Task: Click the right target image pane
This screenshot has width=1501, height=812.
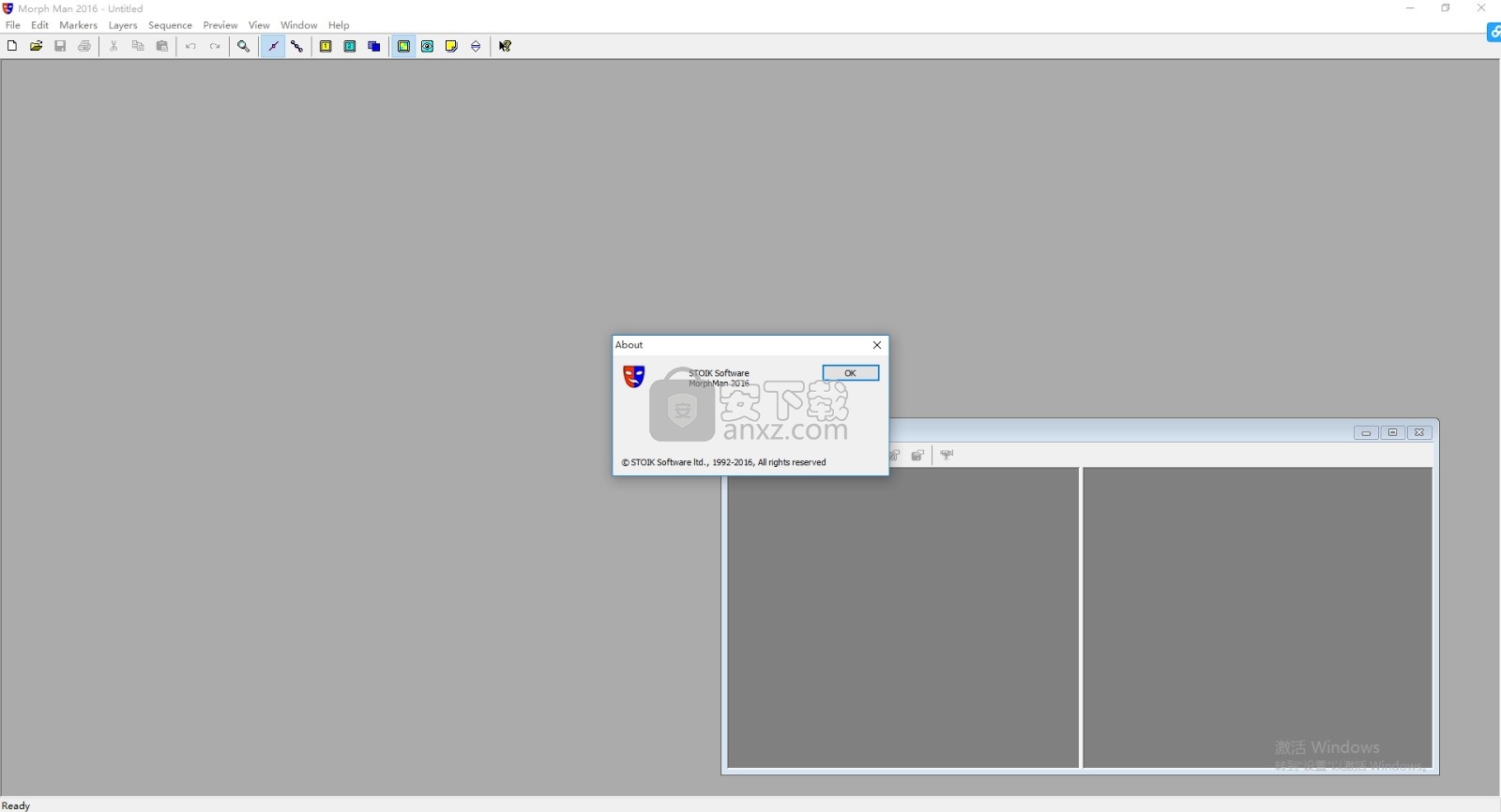Action: pyautogui.click(x=1258, y=618)
